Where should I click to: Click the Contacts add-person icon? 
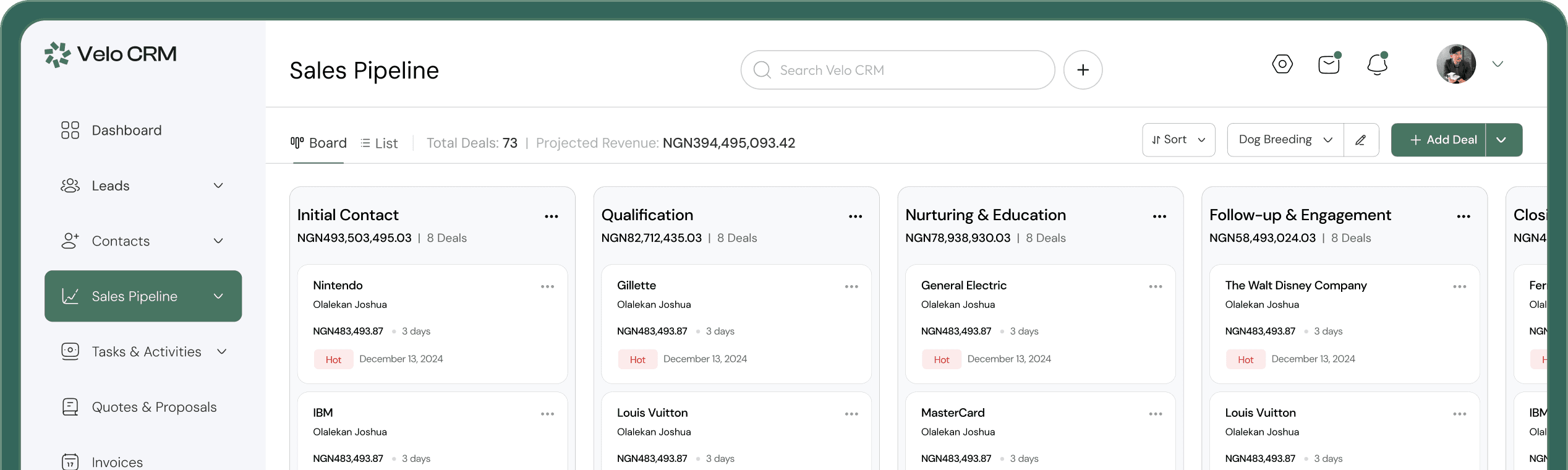[70, 241]
